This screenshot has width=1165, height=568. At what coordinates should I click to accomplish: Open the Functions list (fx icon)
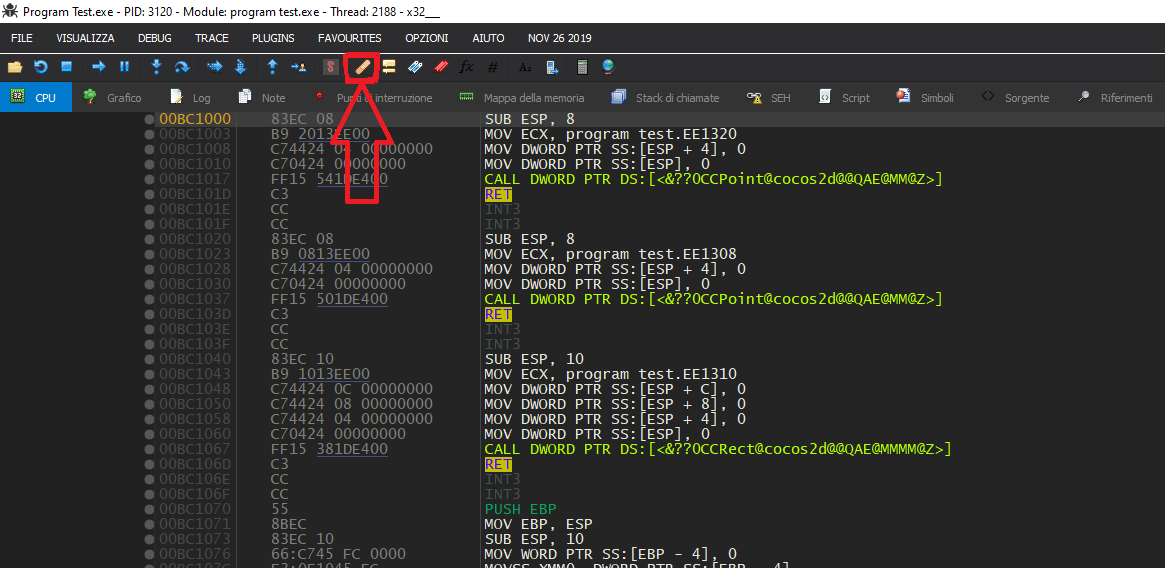(x=467, y=67)
